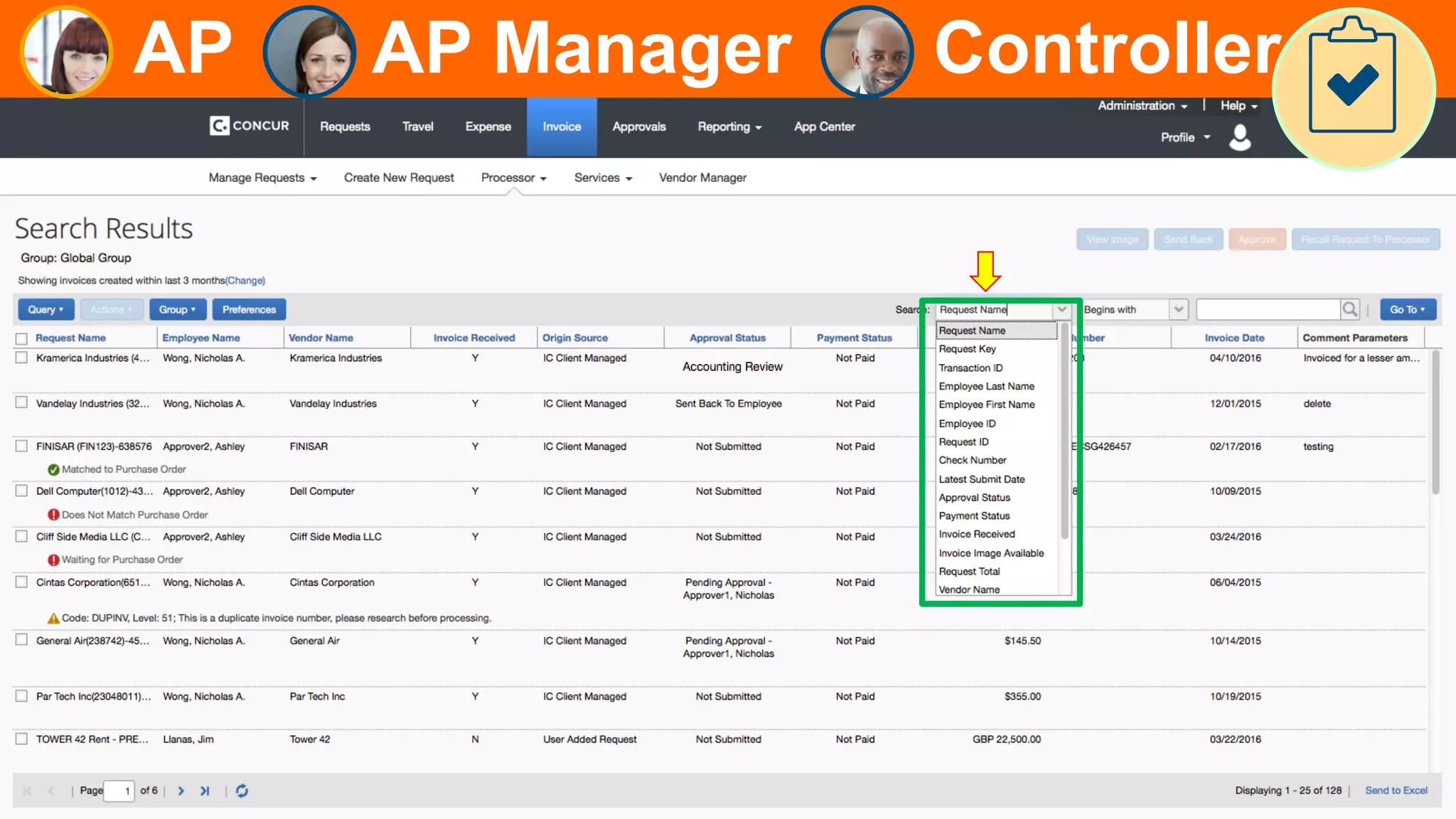The image size is (1456, 819).
Task: Click the Controller portrait
Action: [867, 51]
